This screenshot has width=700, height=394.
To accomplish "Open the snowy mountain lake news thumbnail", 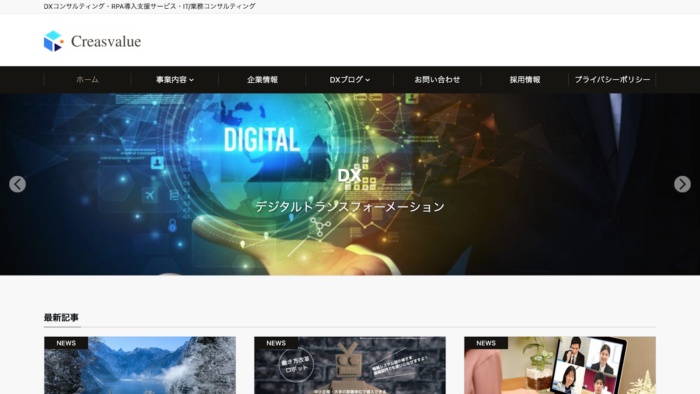I will [140, 365].
